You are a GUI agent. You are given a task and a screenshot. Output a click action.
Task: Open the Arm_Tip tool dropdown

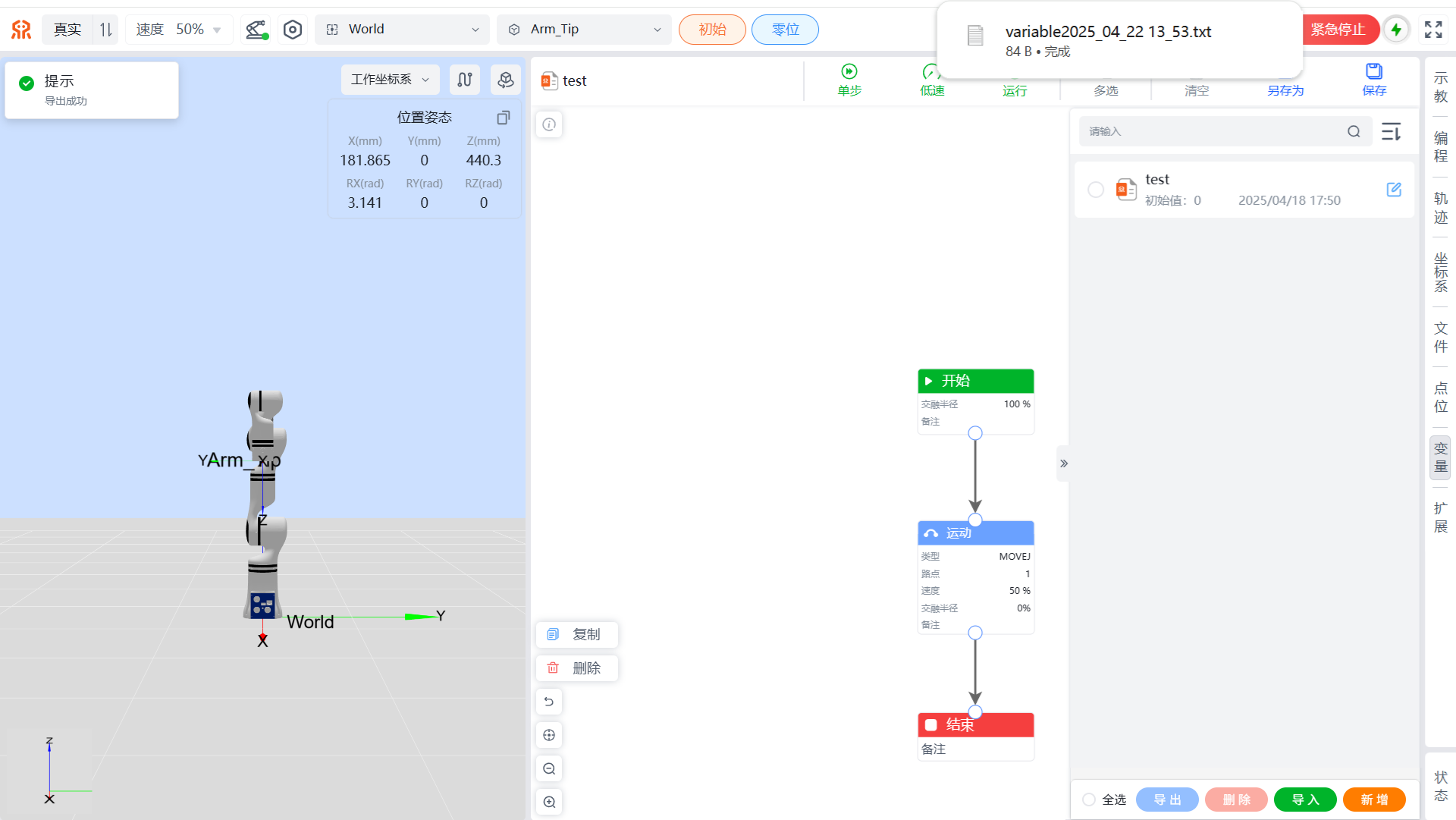[x=584, y=30]
